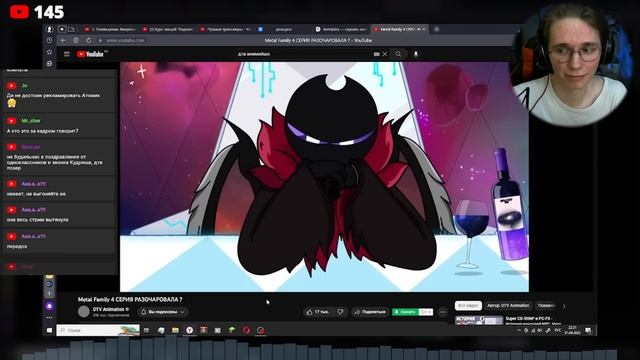
Task: Open the YouTube hamburger guide menu
Action: click(x=67, y=54)
